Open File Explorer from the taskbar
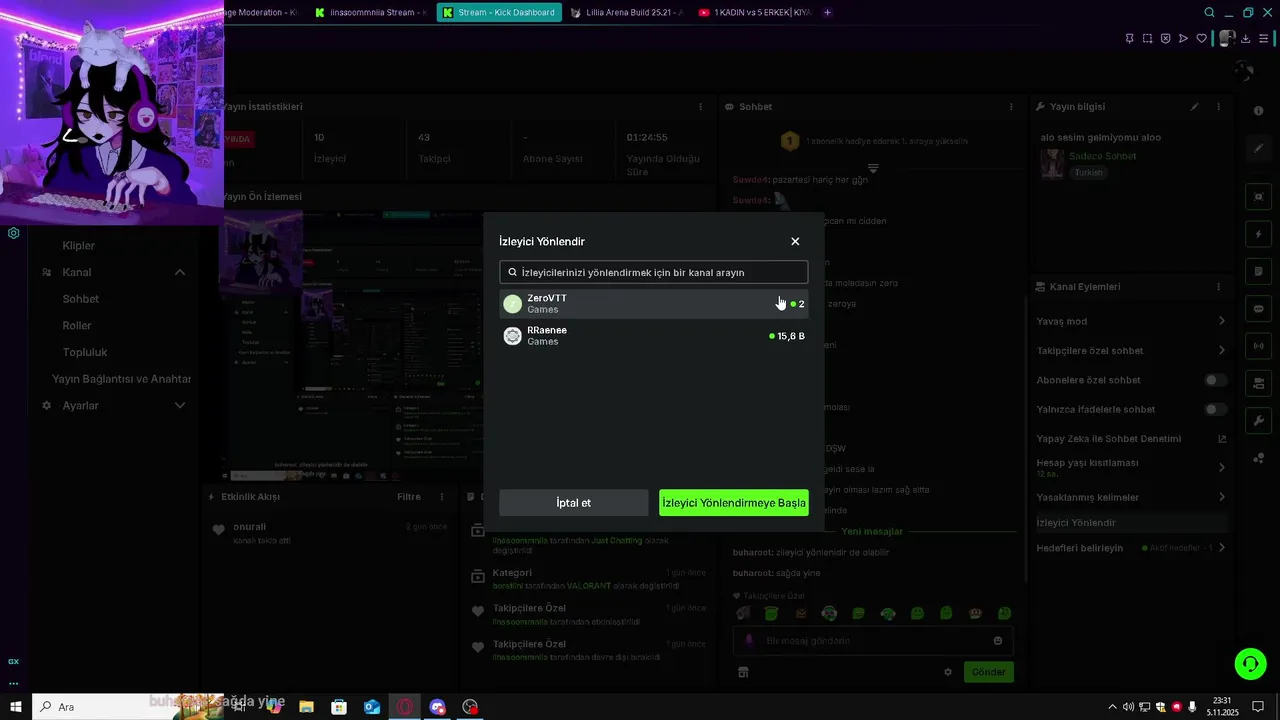This screenshot has width=1280, height=720. coord(306,707)
